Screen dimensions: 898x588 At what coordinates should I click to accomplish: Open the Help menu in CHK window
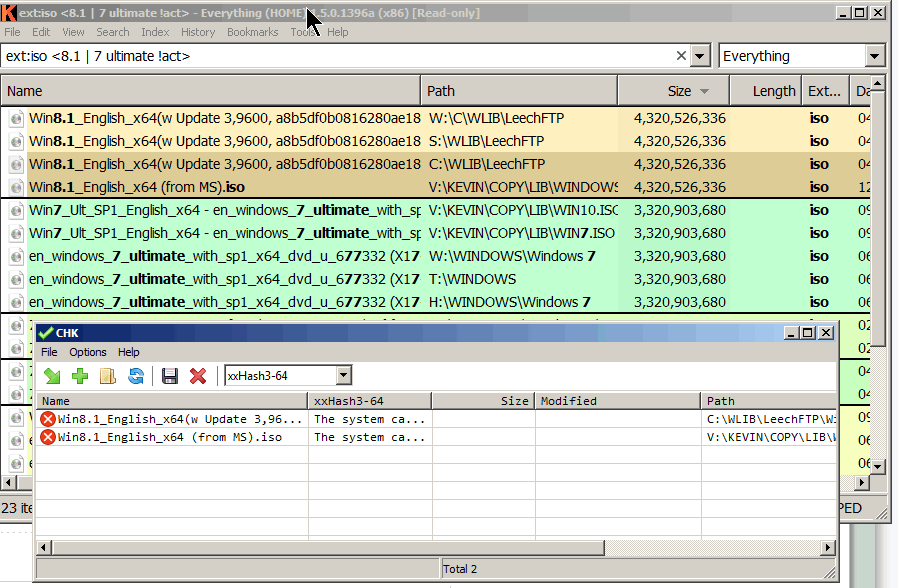tap(128, 352)
